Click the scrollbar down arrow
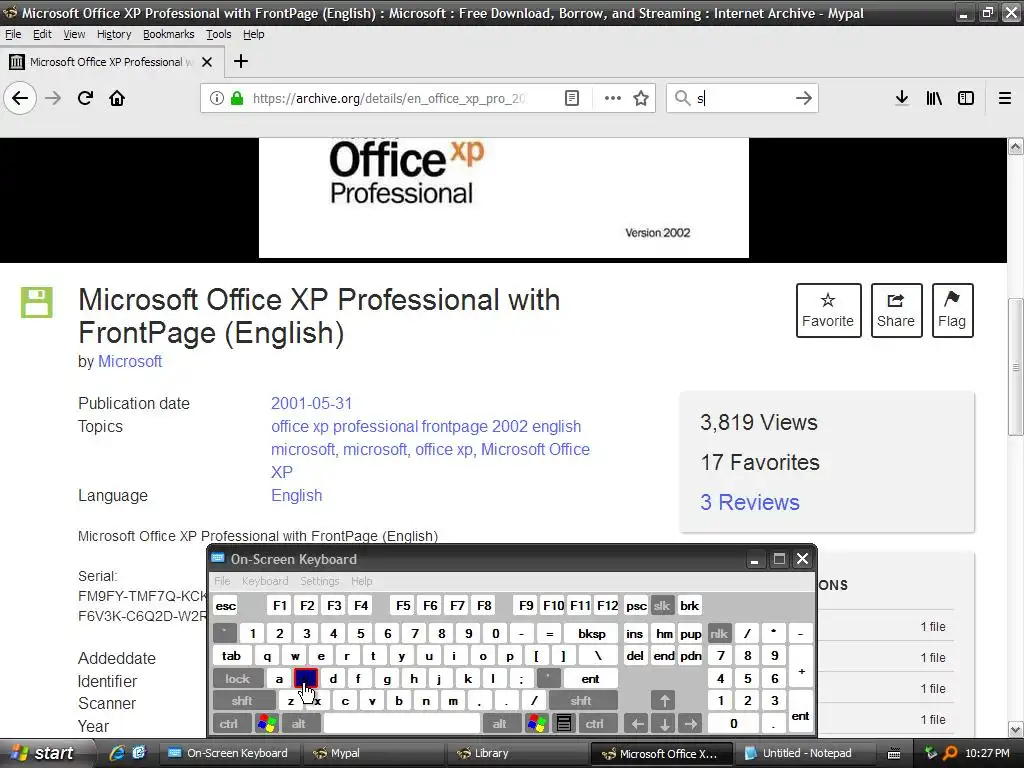This screenshot has height=768, width=1024. click(1015, 729)
